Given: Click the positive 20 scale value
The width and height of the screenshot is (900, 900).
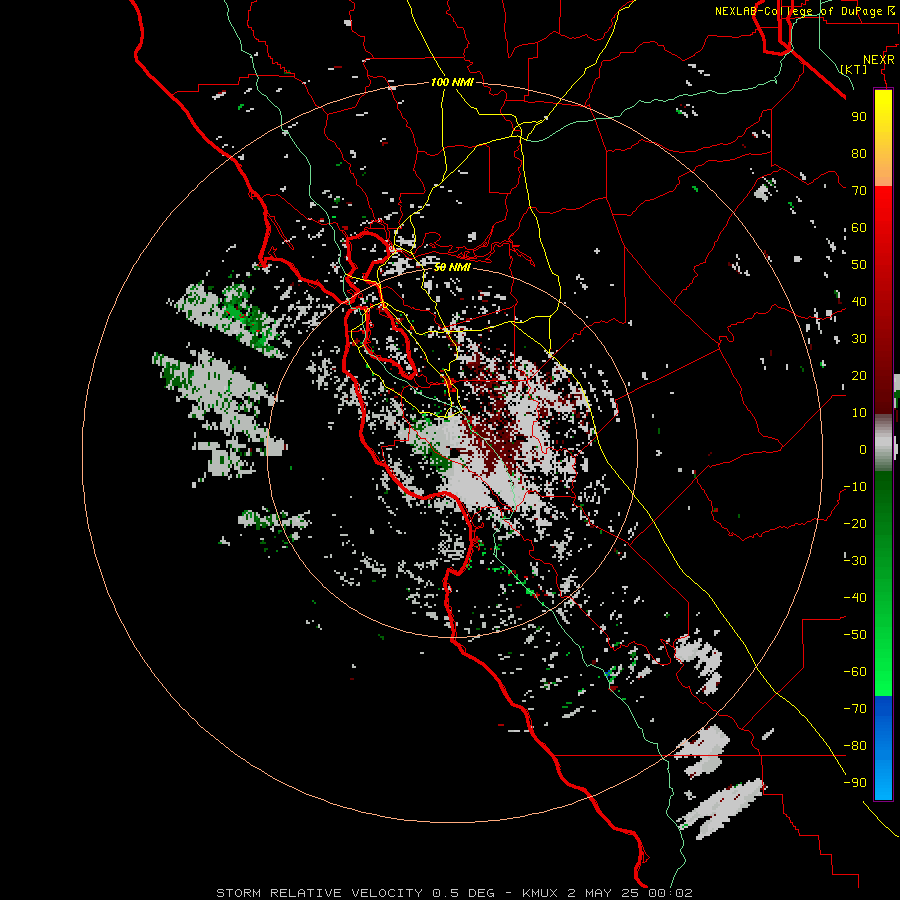Looking at the screenshot, I should [x=859, y=376].
